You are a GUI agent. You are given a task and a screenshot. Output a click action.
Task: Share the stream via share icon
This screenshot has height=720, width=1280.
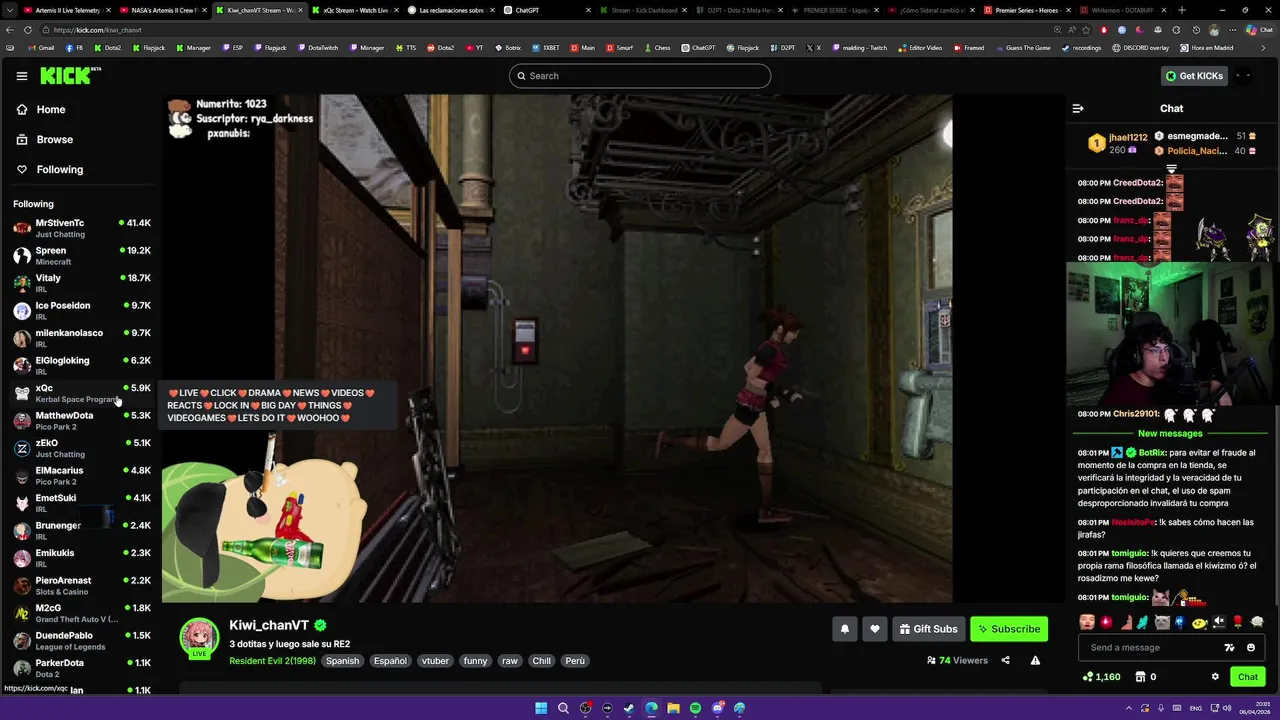(1005, 660)
